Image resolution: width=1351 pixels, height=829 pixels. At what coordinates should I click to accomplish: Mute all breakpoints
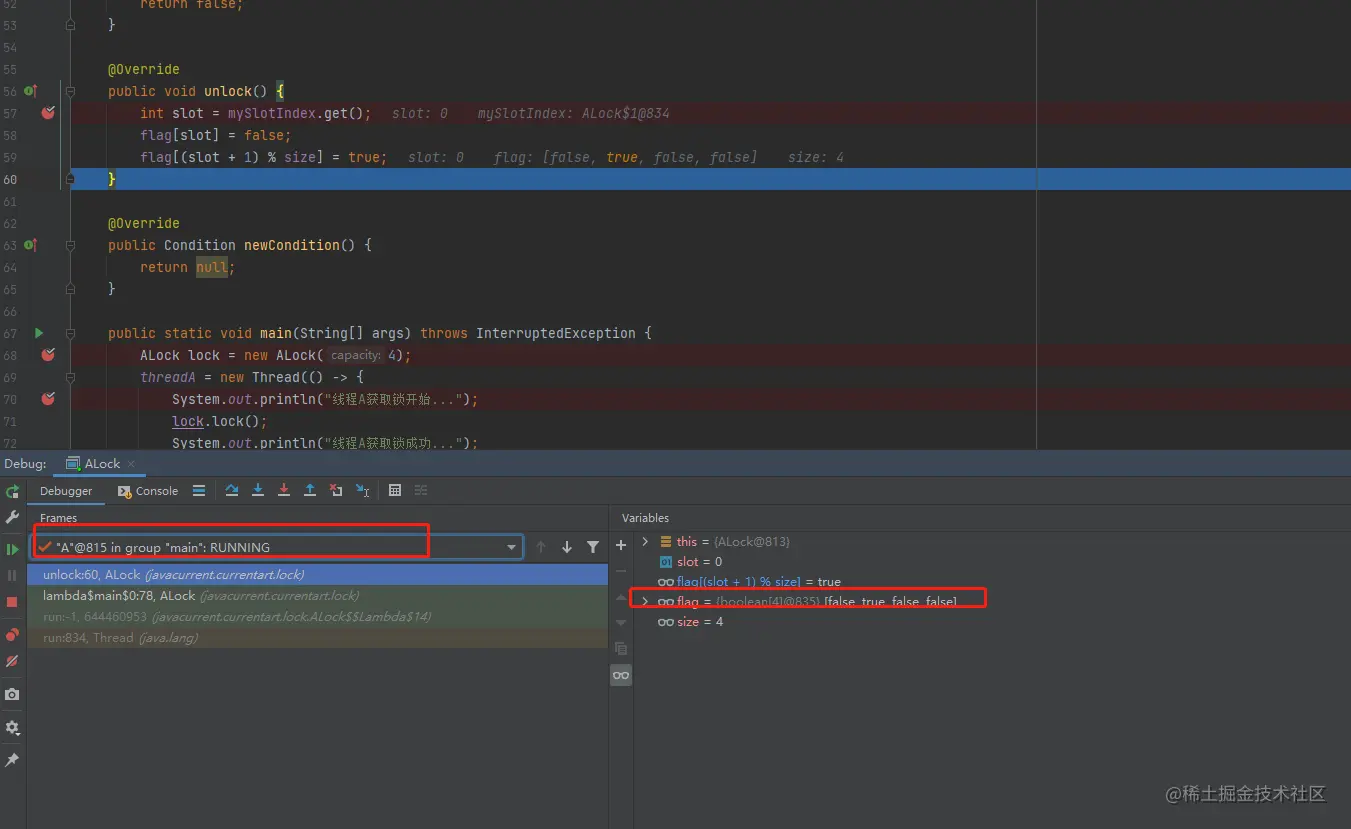(12, 661)
